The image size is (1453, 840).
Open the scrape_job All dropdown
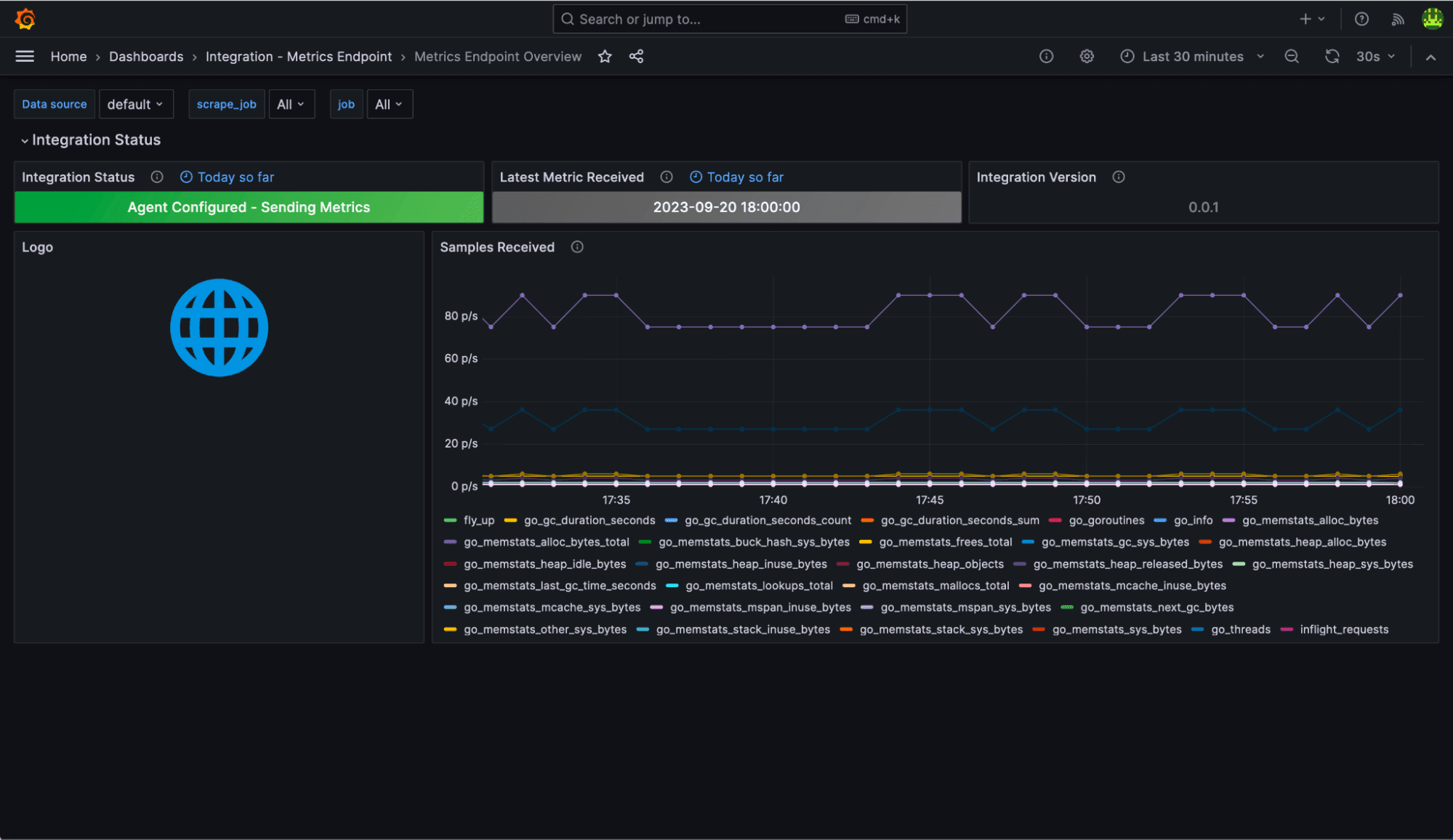tap(291, 104)
